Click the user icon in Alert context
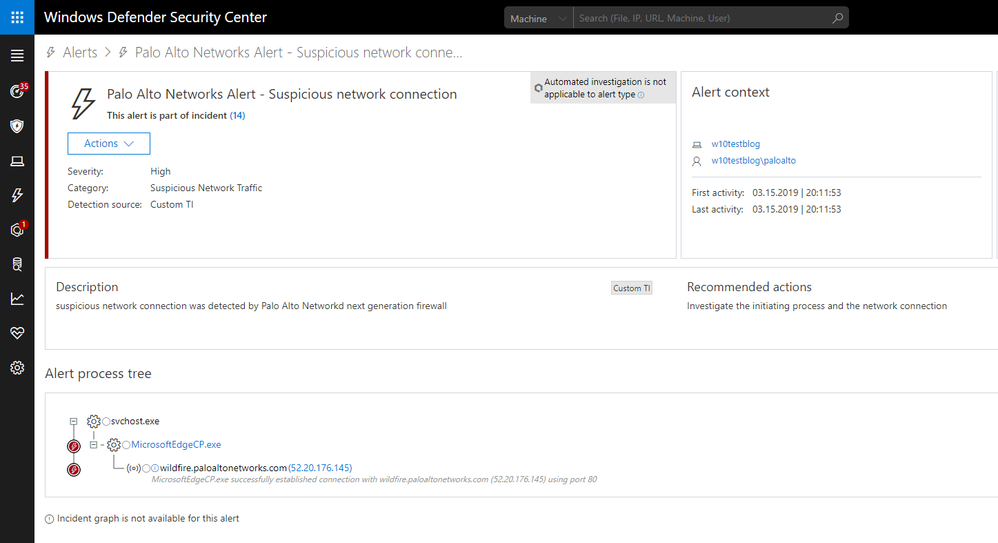 pos(697,161)
